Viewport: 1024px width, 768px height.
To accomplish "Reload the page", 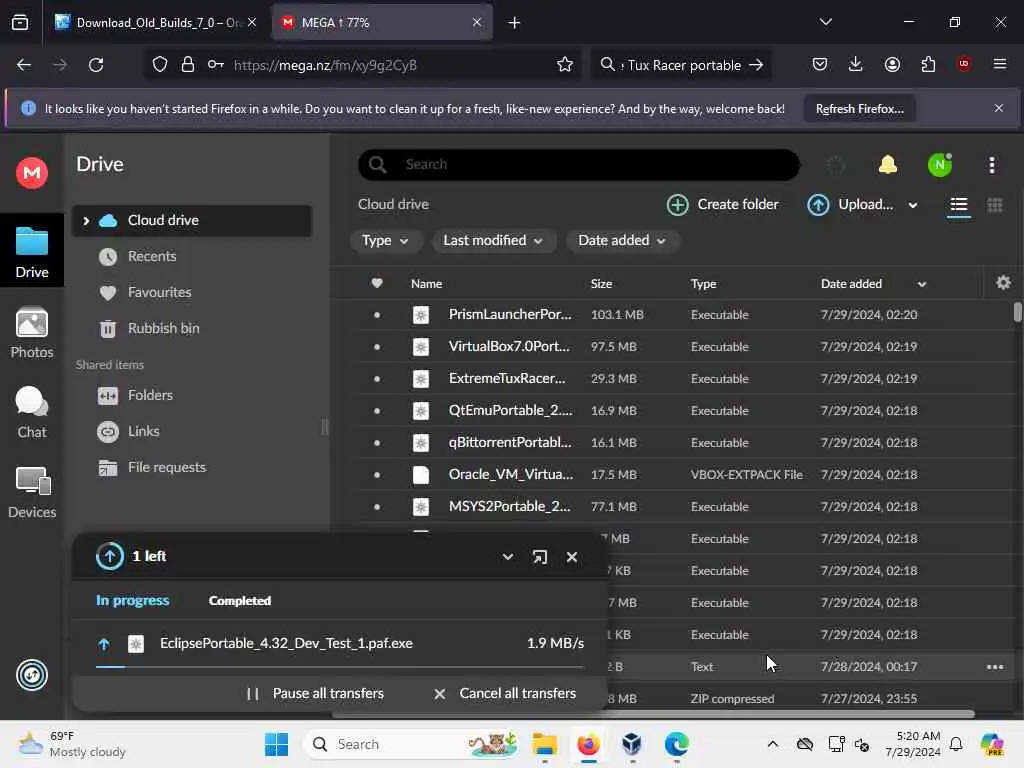I will click(96, 65).
